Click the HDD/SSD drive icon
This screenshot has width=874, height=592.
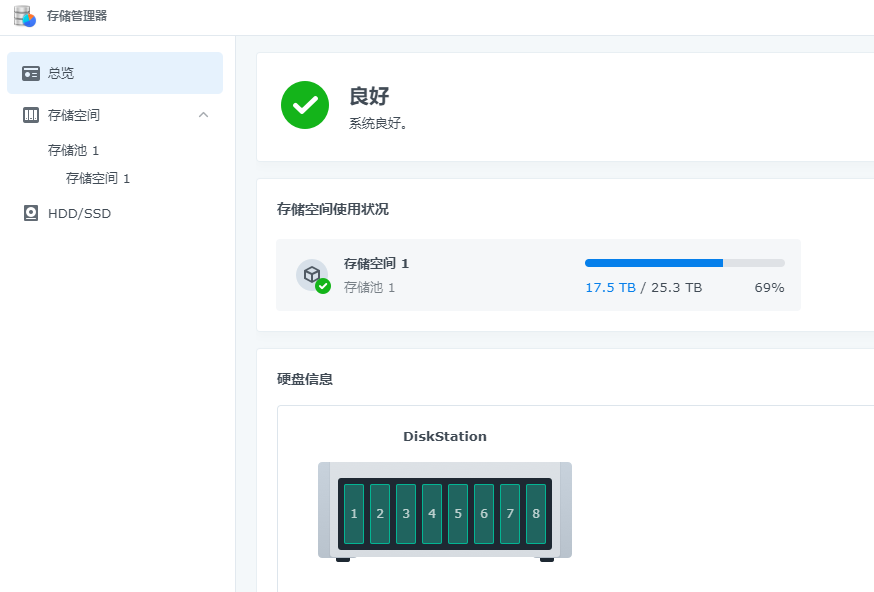(x=31, y=213)
